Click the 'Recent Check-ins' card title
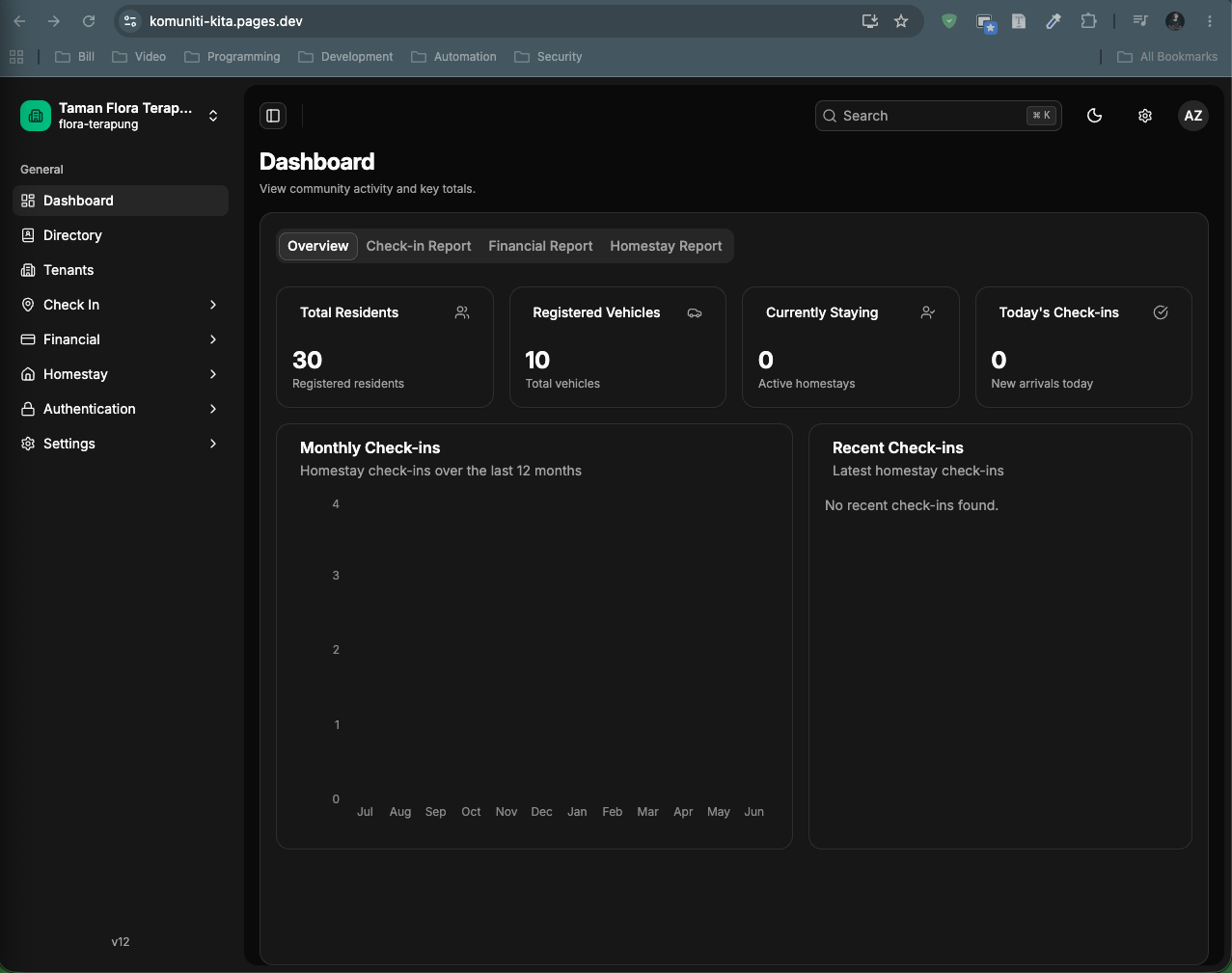 (898, 447)
